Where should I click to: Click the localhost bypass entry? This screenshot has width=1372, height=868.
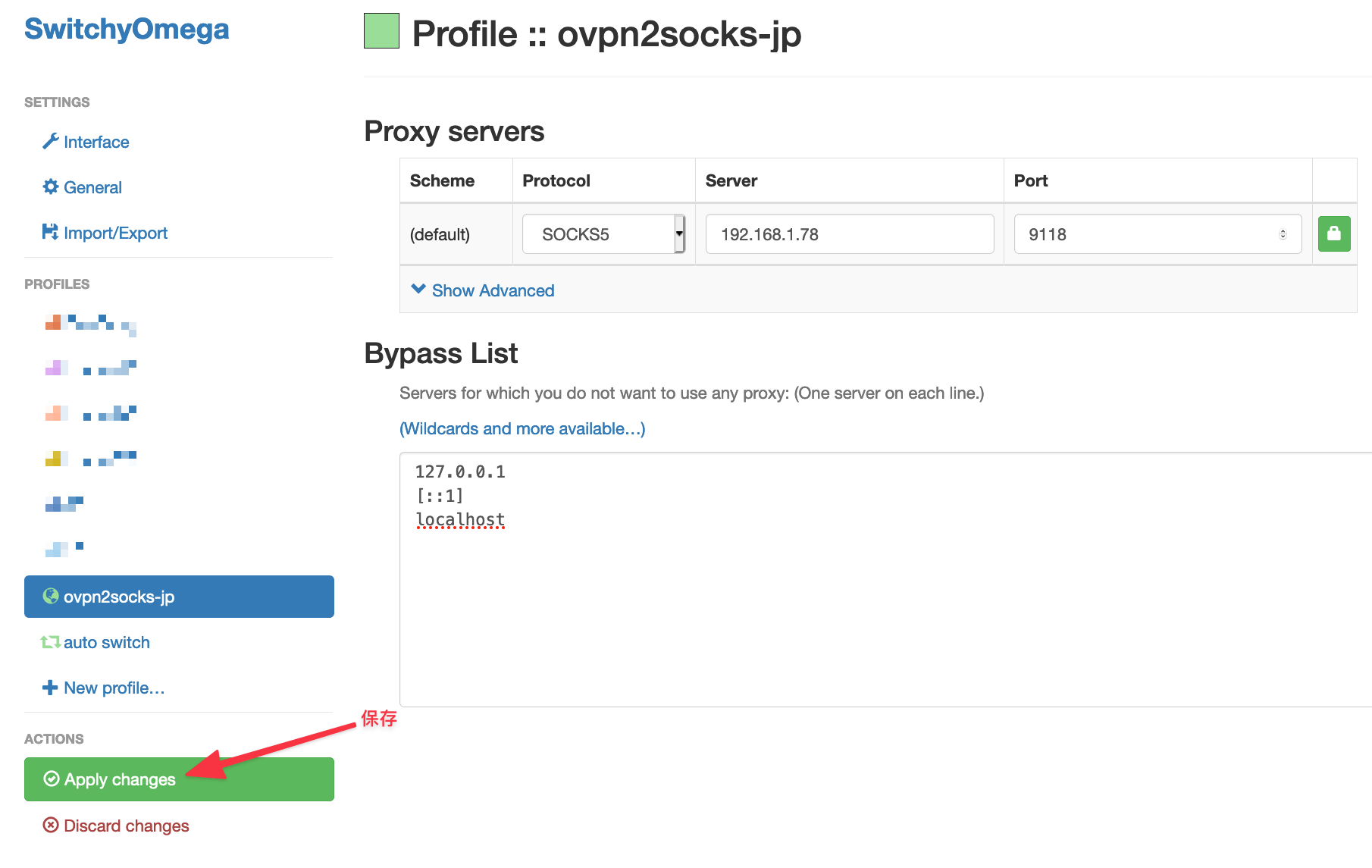pyautogui.click(x=460, y=520)
